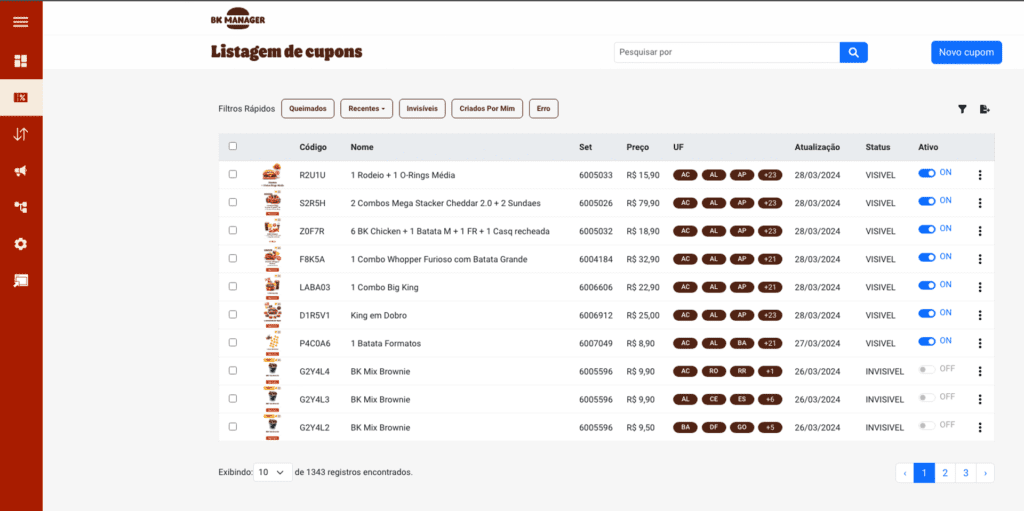The height and width of the screenshot is (511, 1024).
Task: Expand the +21 UF badge for F8K5A
Action: coord(770,259)
